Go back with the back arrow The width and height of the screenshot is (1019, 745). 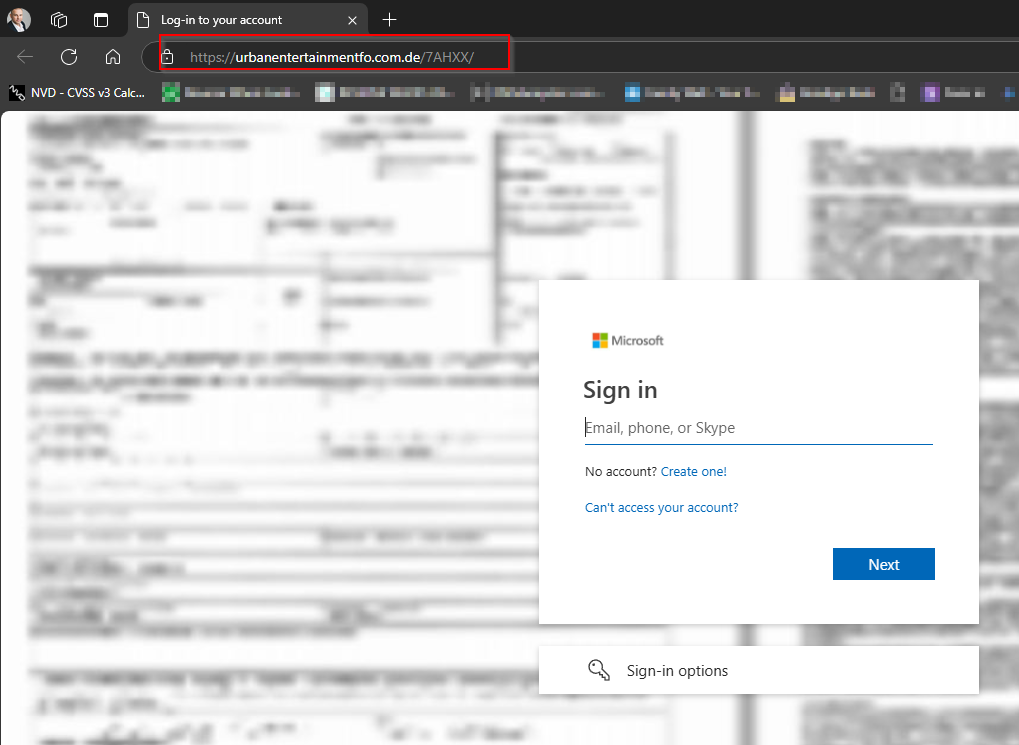point(25,57)
